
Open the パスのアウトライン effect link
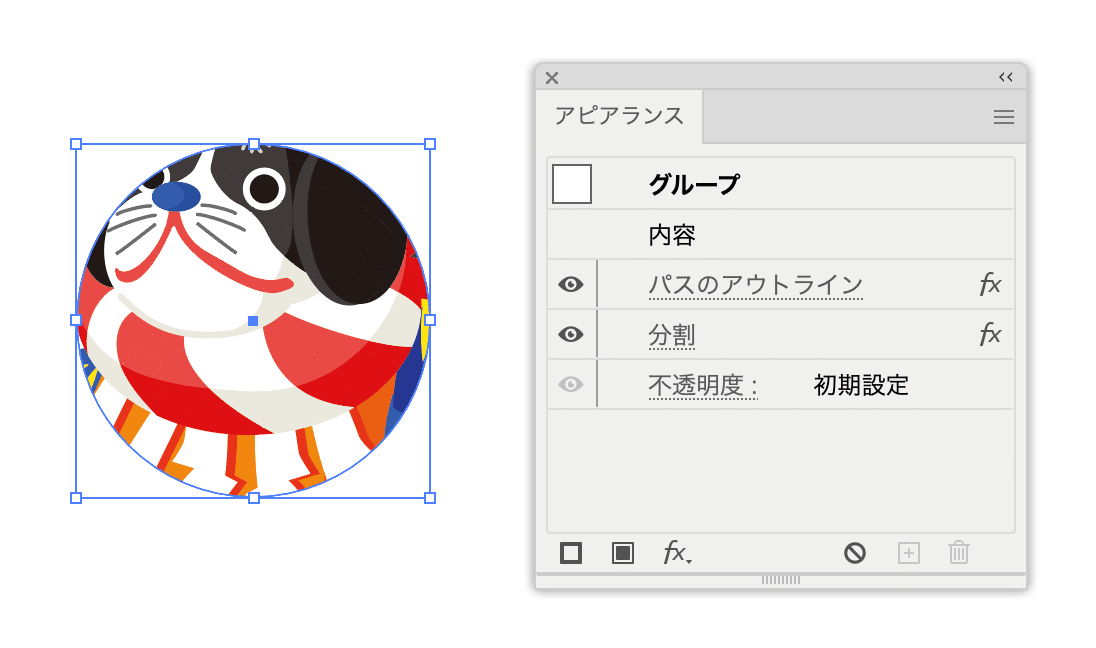click(x=756, y=285)
